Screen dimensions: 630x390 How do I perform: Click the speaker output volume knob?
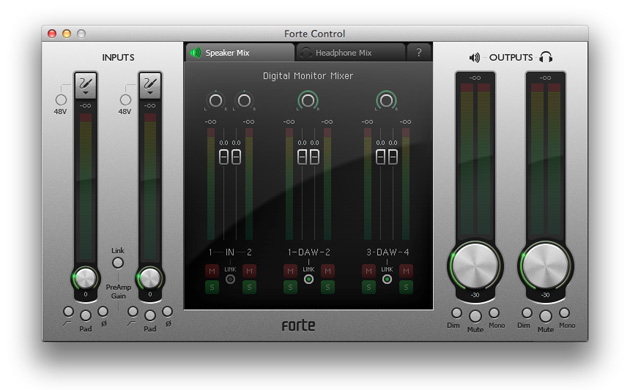click(475, 265)
